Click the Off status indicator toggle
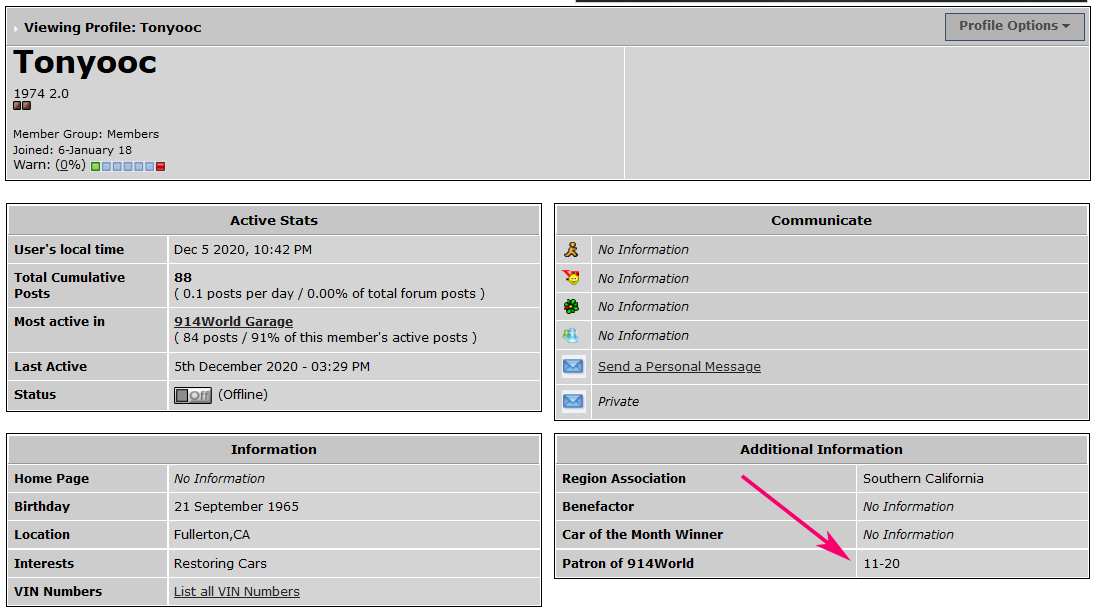 coord(193,395)
